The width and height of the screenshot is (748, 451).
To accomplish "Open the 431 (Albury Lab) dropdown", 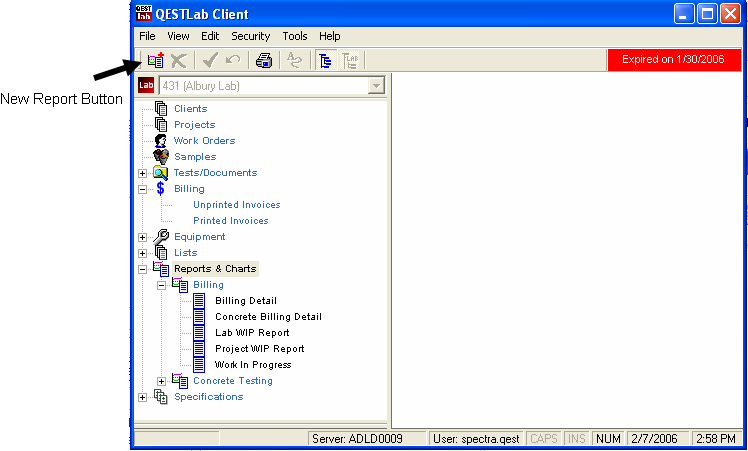I will [x=376, y=86].
